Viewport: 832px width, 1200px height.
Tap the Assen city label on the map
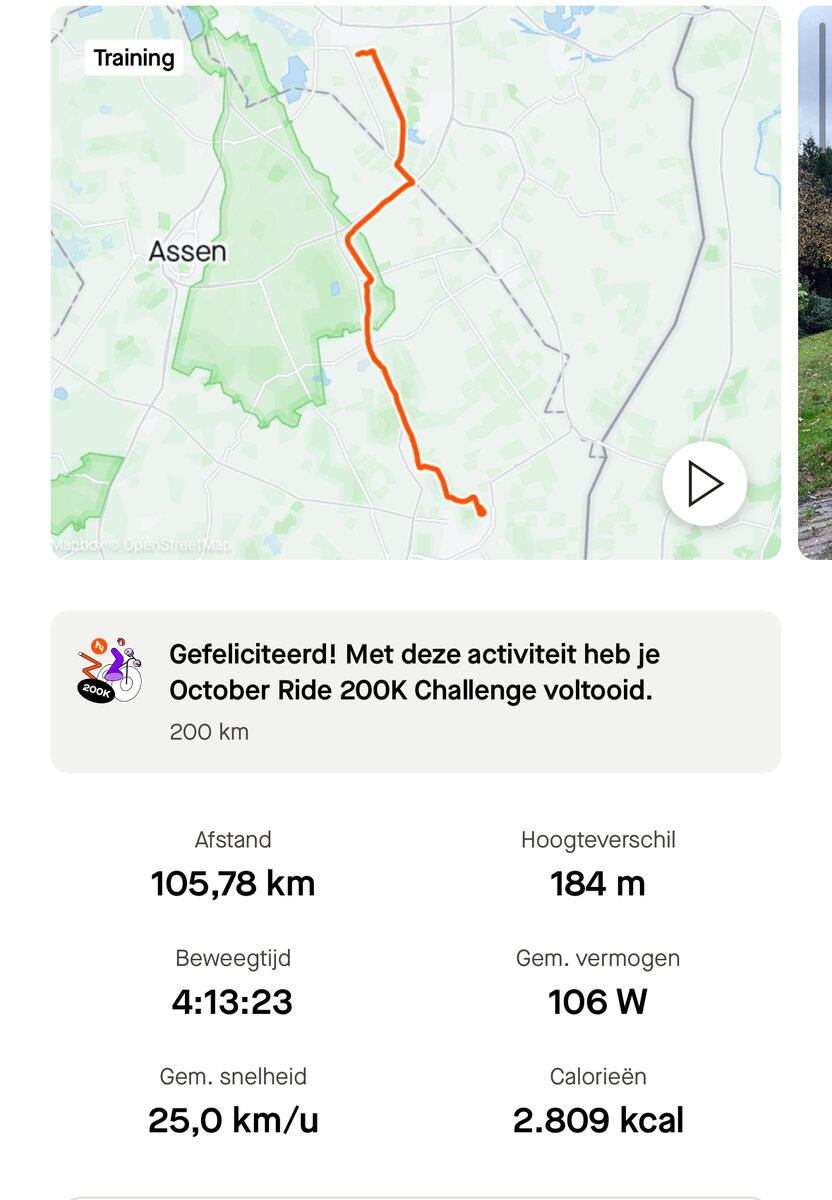187,251
